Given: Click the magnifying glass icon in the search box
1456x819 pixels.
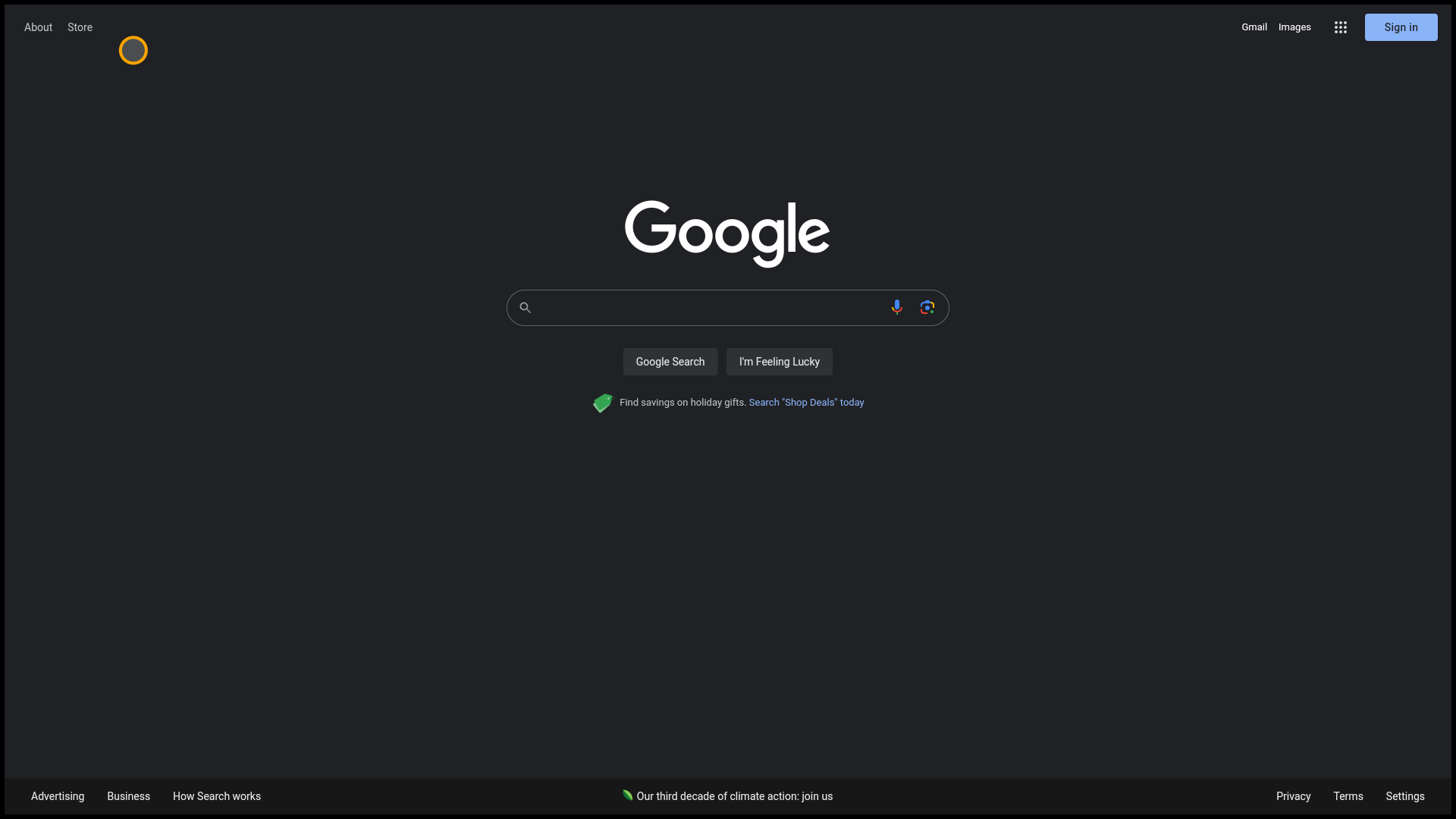Looking at the screenshot, I should pyautogui.click(x=525, y=307).
